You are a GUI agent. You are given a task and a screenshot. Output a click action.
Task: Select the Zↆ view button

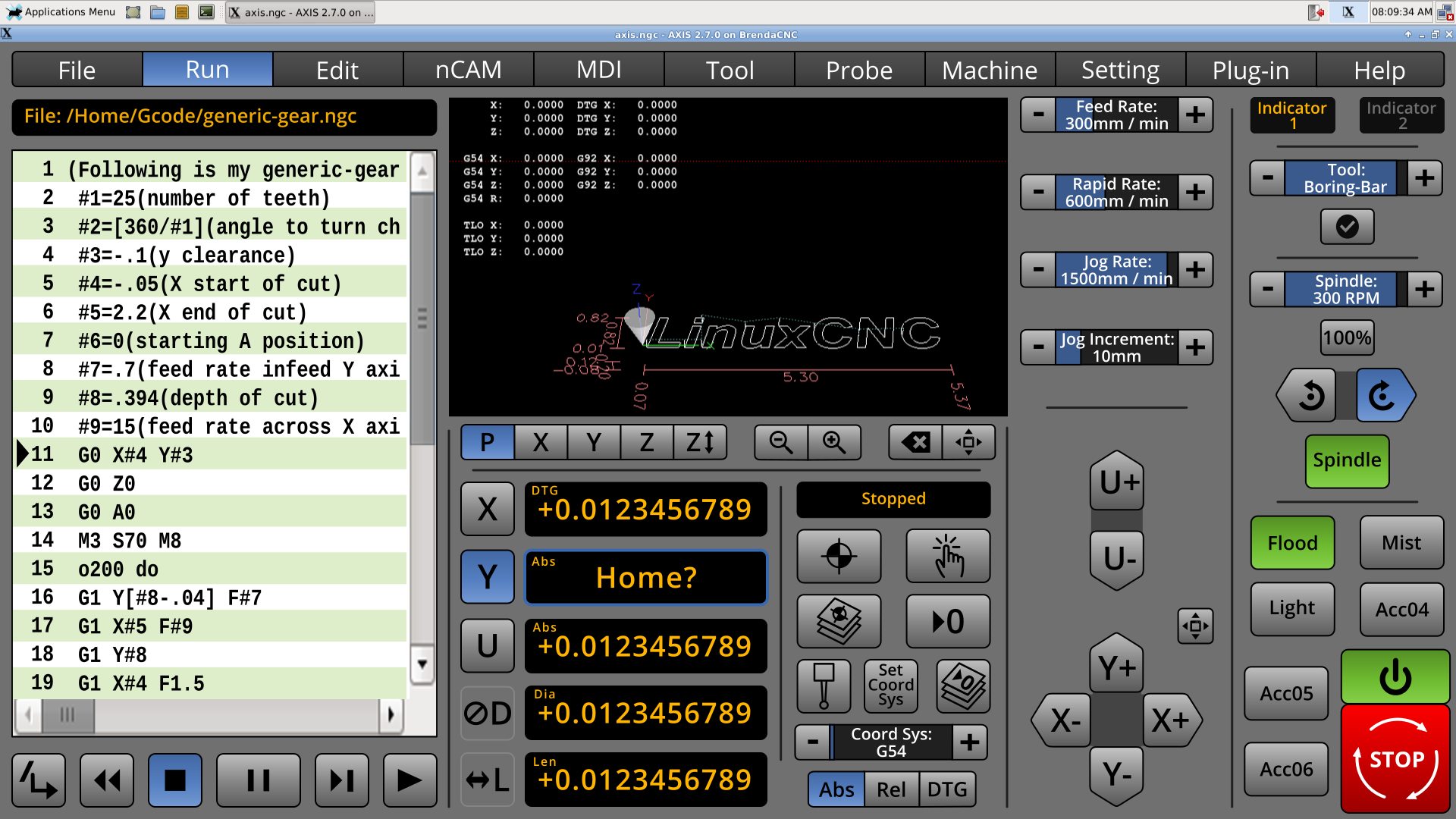[699, 442]
